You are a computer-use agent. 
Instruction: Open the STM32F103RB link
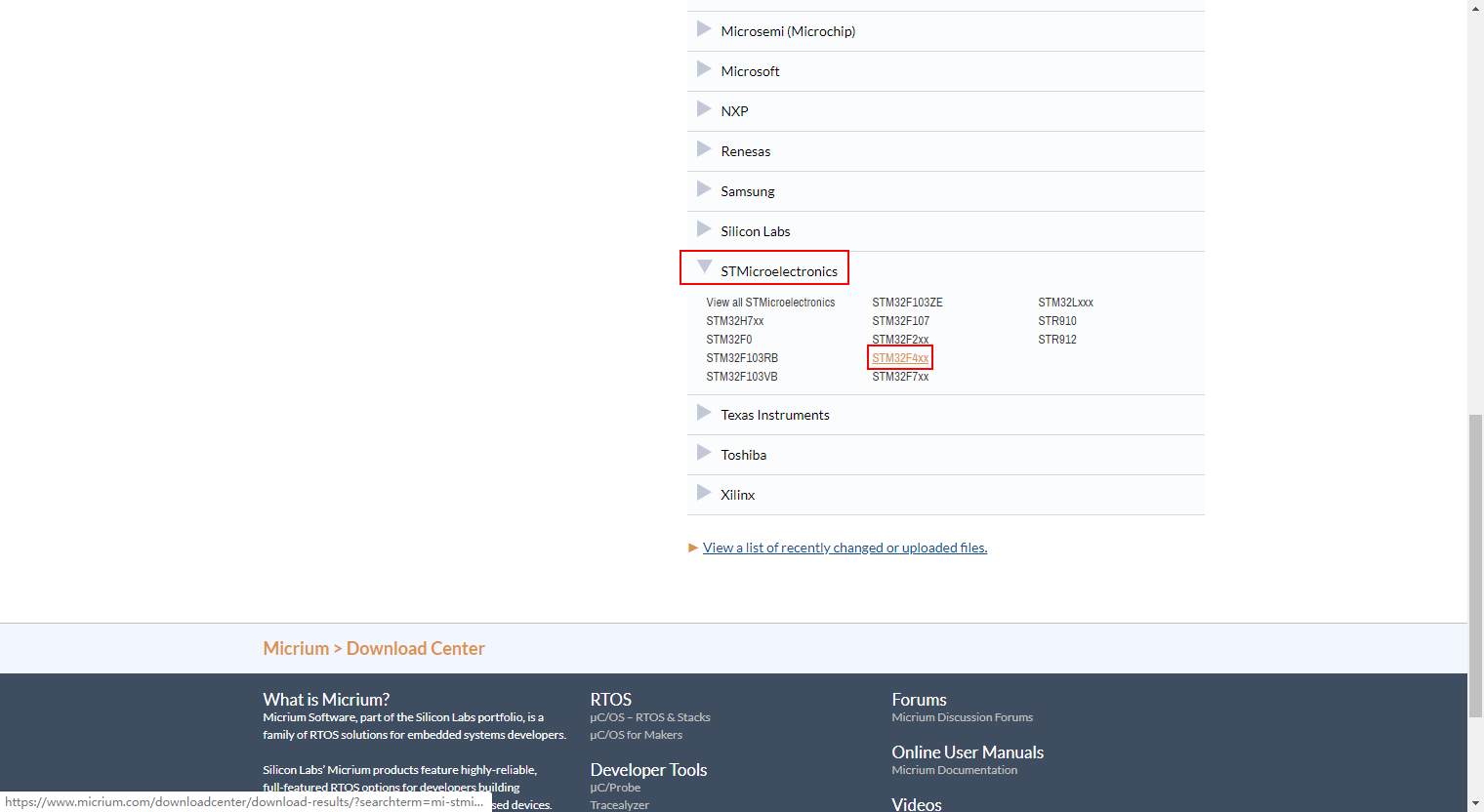click(742, 358)
